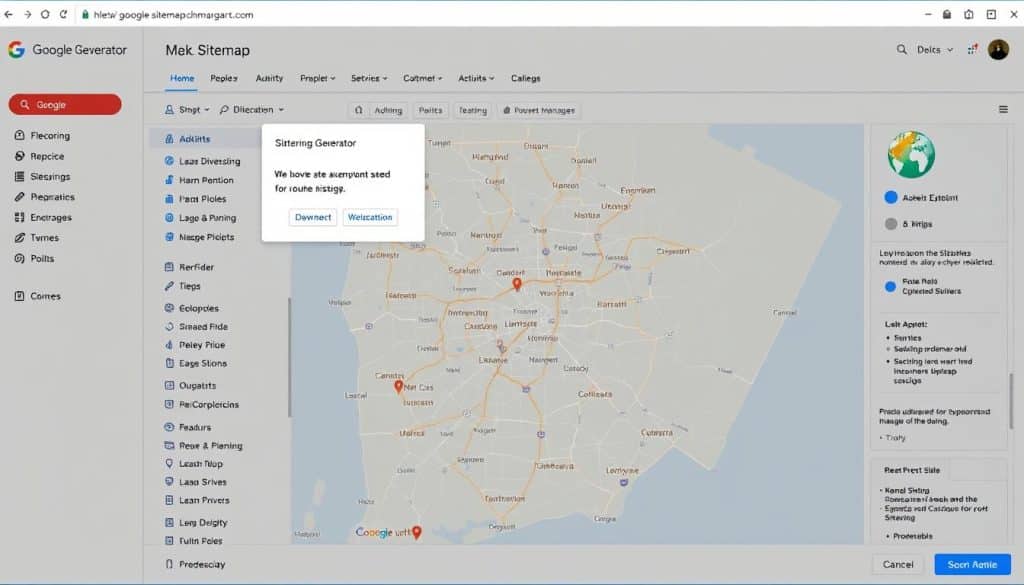The image size is (1024, 585).
Task: Click the home icon toolbar button
Action: tap(359, 110)
